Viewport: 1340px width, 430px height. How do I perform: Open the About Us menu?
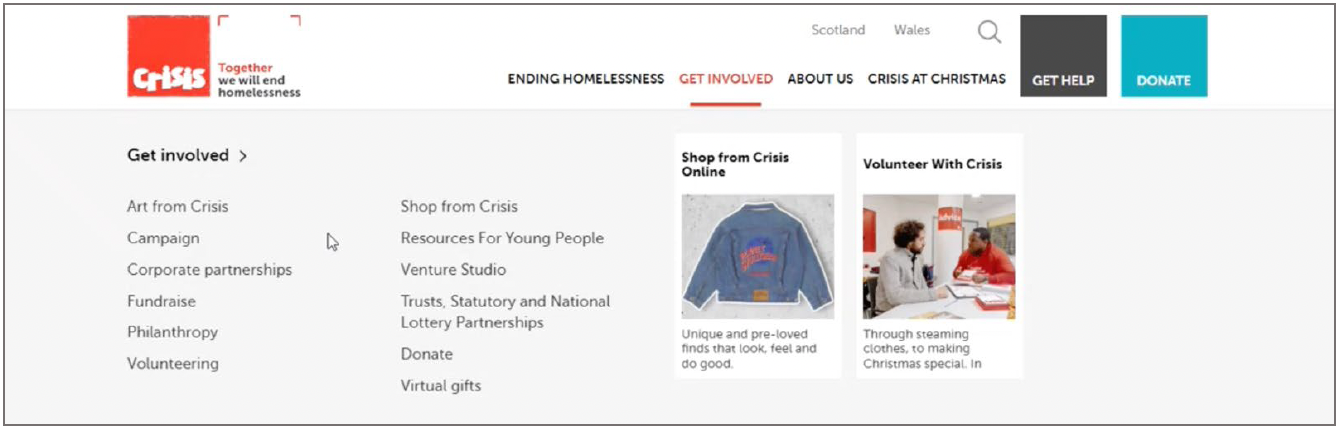(820, 79)
